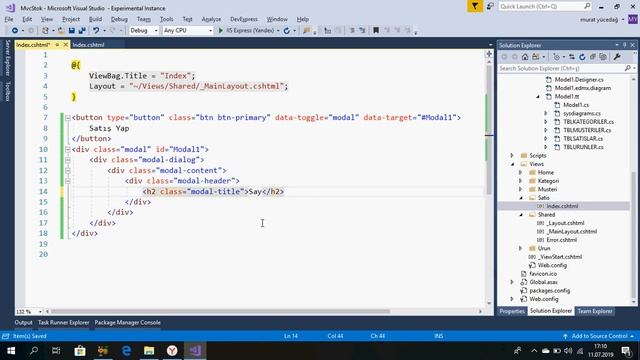Viewport: 640px width, 360px height.
Task: Click Solution Explorer Sync with Active Document
Action: click(572, 57)
